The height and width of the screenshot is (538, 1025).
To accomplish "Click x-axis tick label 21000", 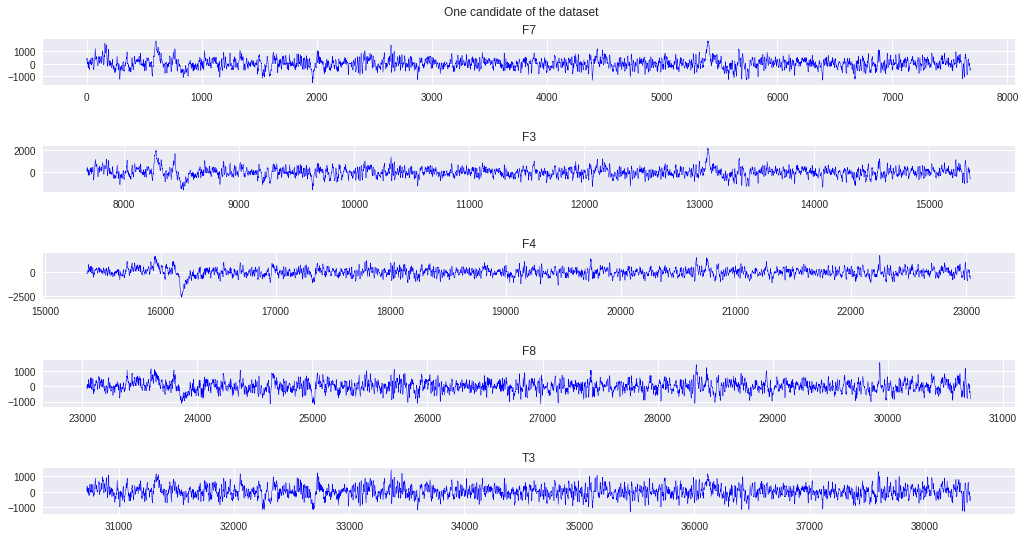I will 735,311.
